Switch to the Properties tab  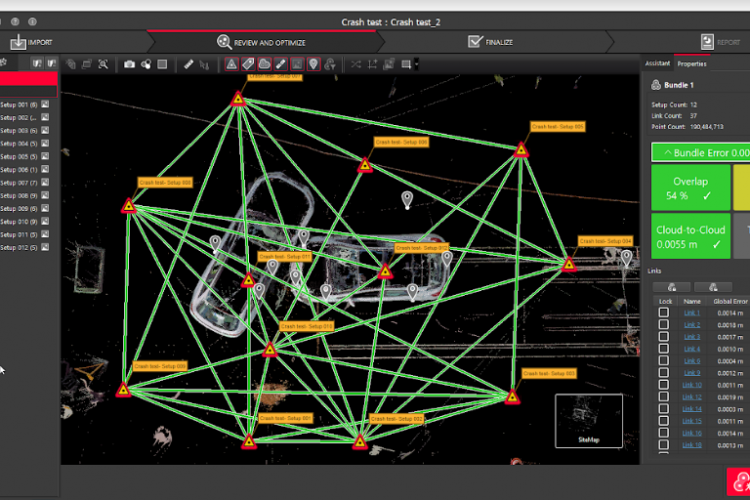[x=691, y=63]
